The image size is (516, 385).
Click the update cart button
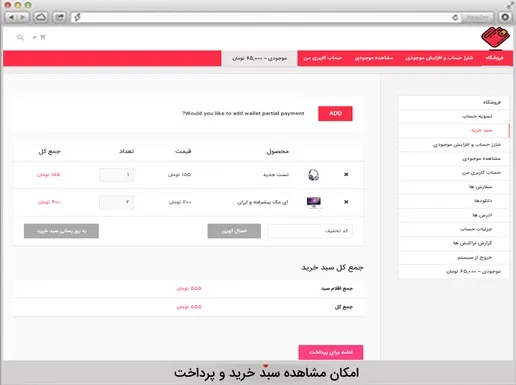click(x=61, y=231)
